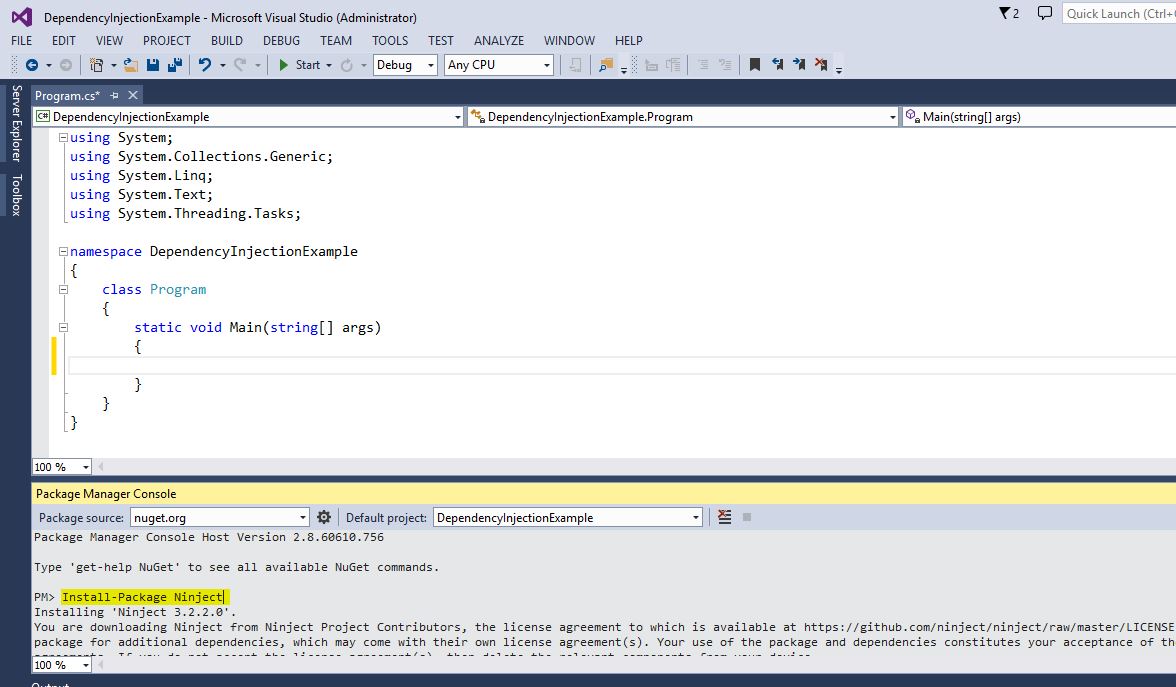Open the DEBUG menu
This screenshot has height=687, width=1176.
281,40
